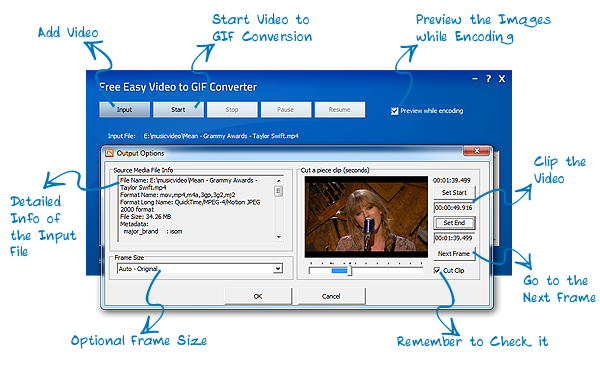Image resolution: width=600 pixels, height=380 pixels.
Task: Click the Output Options title icon
Action: pyautogui.click(x=109, y=153)
